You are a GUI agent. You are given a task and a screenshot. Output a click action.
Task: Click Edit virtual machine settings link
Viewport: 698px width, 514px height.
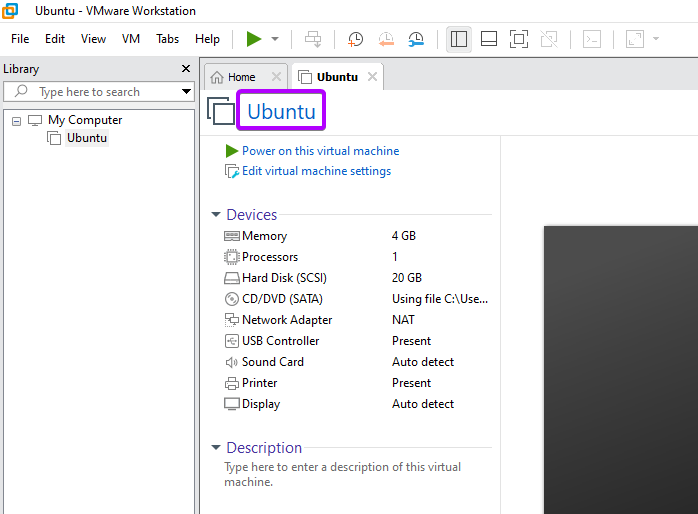(317, 171)
